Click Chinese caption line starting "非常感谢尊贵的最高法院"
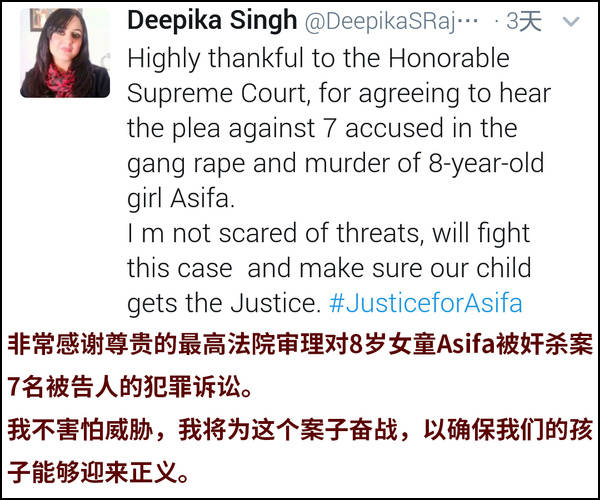 click(x=300, y=344)
